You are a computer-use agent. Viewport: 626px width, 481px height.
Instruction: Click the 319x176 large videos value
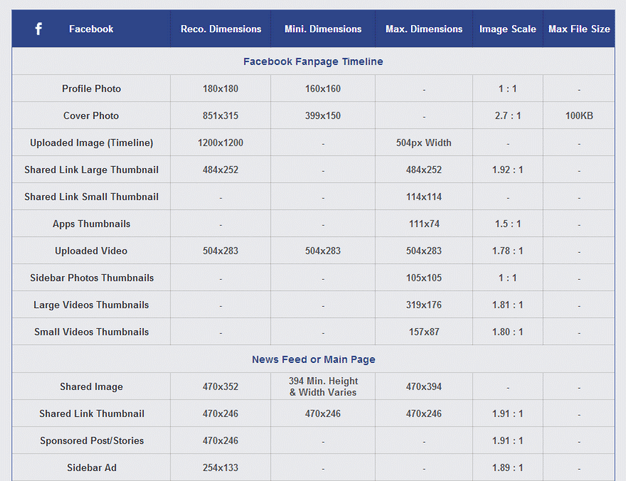424,305
